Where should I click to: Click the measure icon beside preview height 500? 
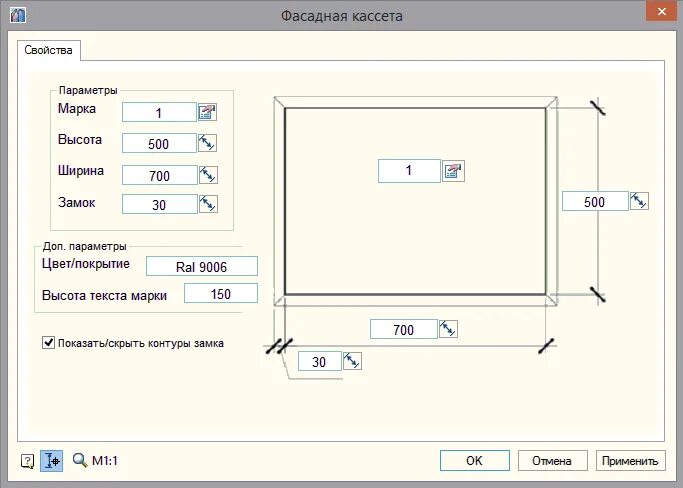tap(639, 201)
